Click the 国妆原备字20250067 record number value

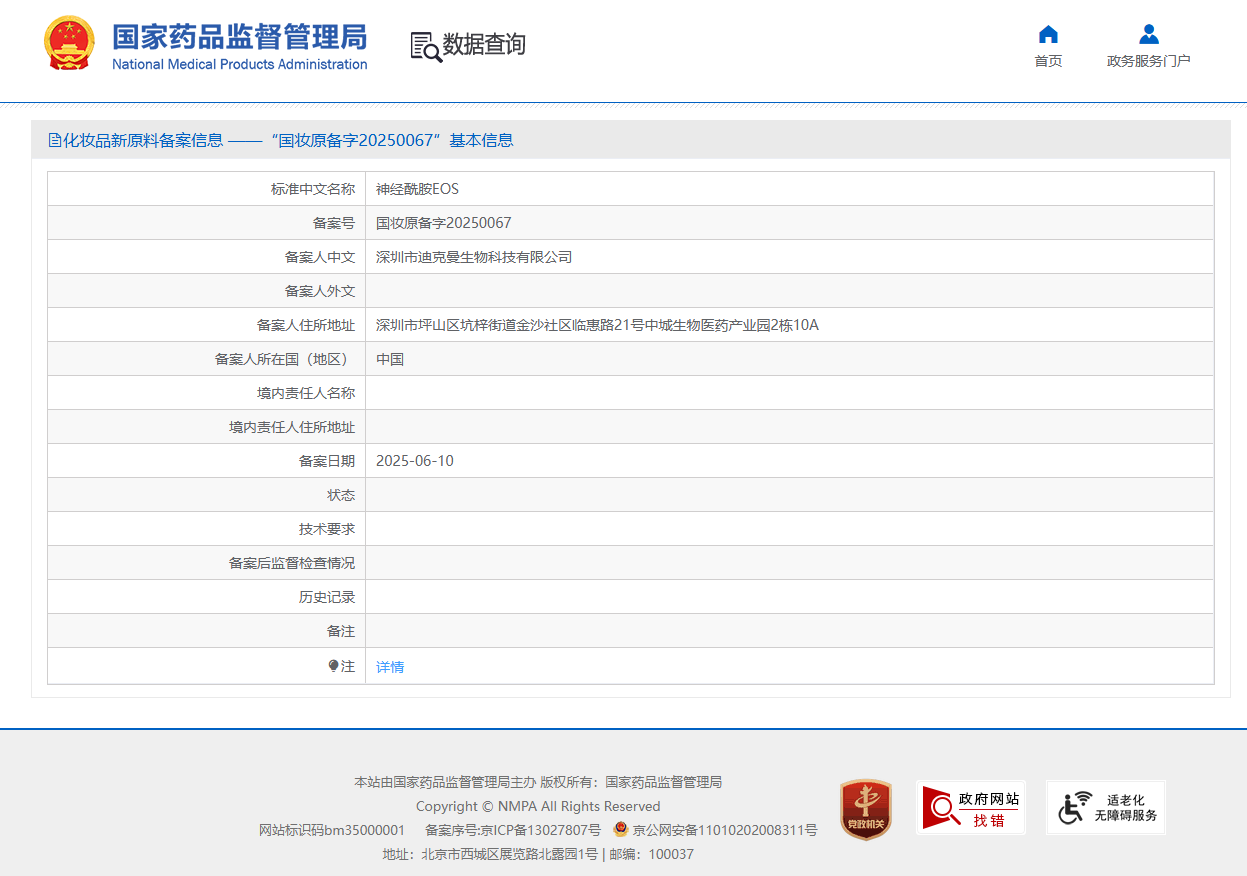coord(444,223)
